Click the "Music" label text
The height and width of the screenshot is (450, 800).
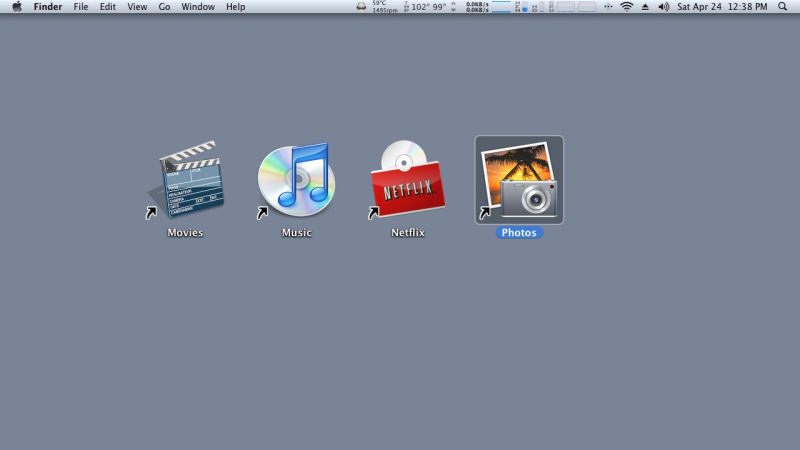[x=296, y=233]
